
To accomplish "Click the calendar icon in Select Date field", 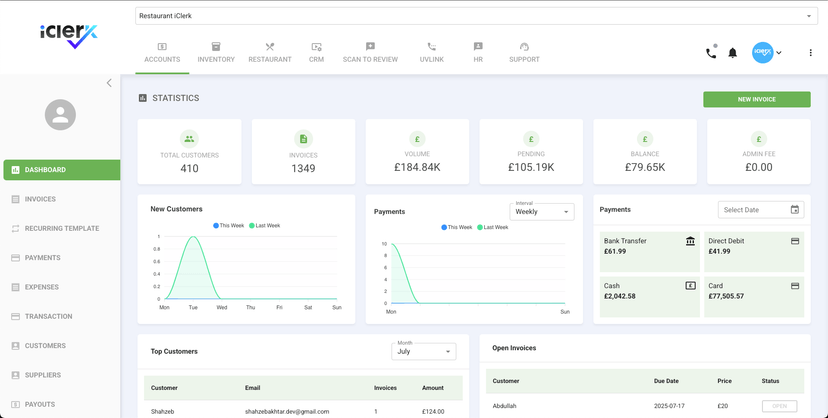I will point(795,210).
